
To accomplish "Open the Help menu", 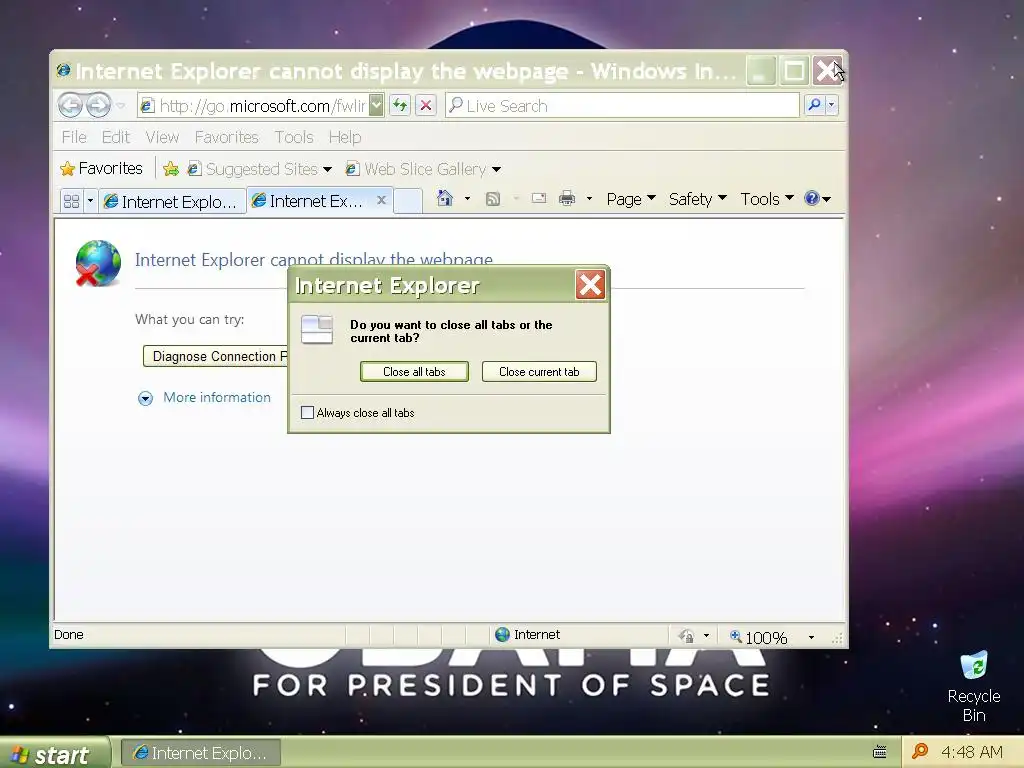I will pyautogui.click(x=345, y=137).
